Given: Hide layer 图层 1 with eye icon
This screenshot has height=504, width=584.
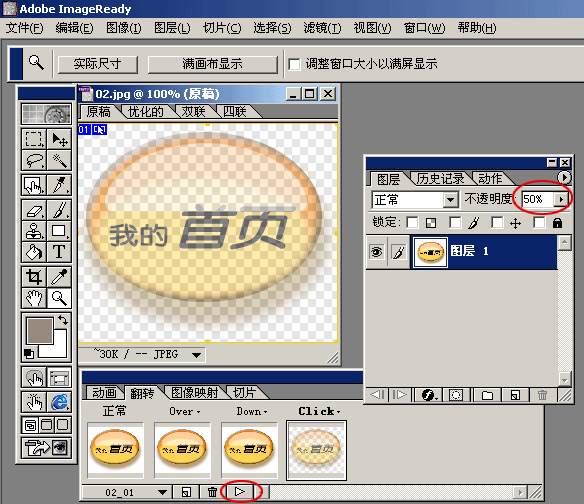Looking at the screenshot, I should click(377, 252).
